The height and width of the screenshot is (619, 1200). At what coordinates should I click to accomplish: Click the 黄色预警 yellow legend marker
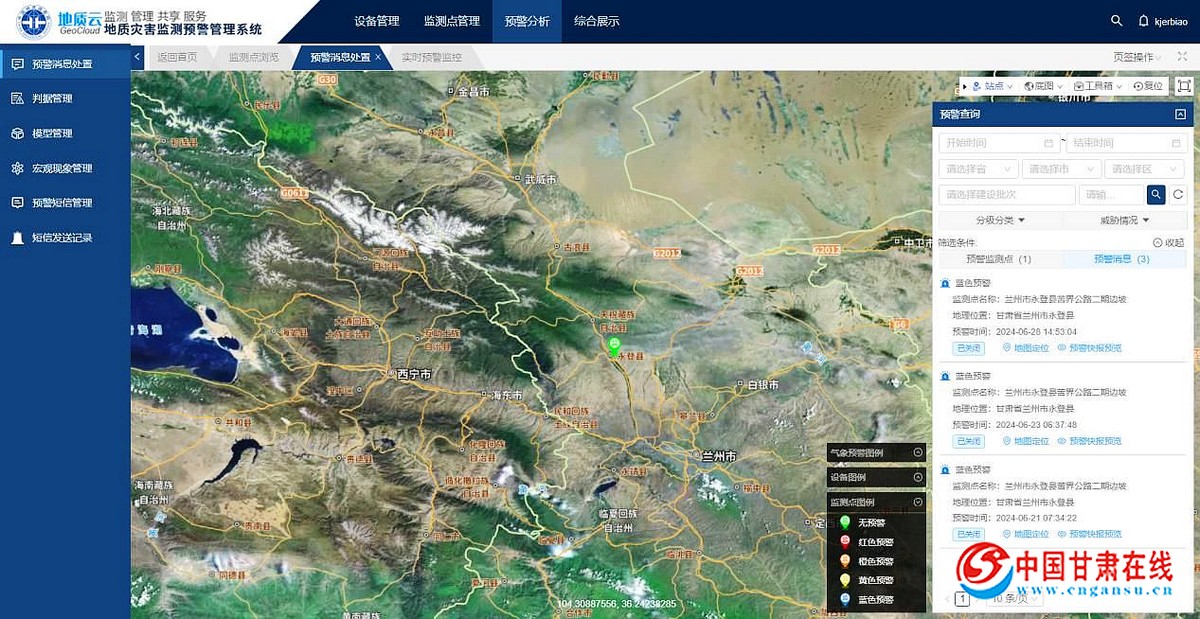[845, 580]
